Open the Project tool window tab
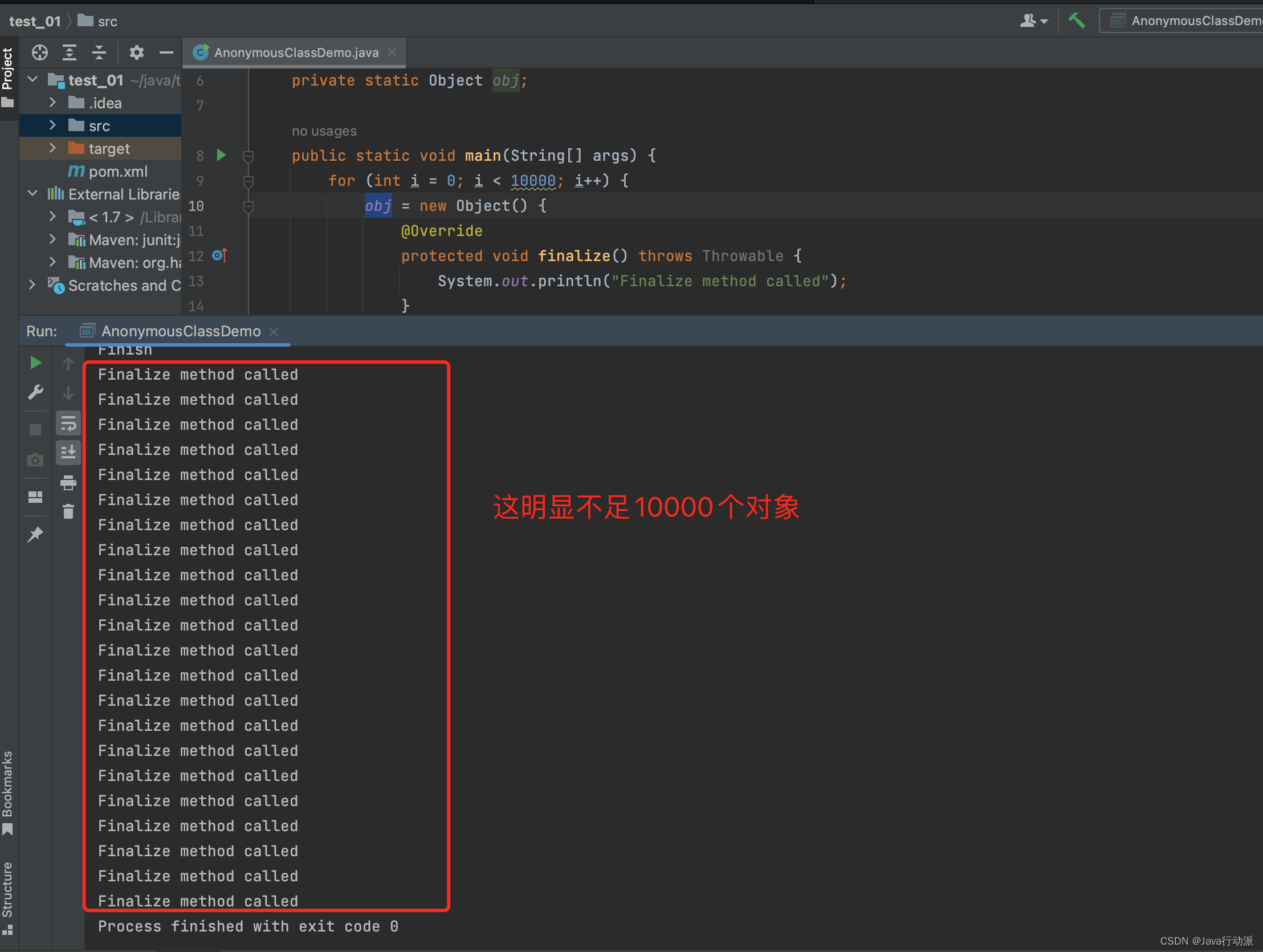This screenshot has height=952, width=1263. point(8,77)
